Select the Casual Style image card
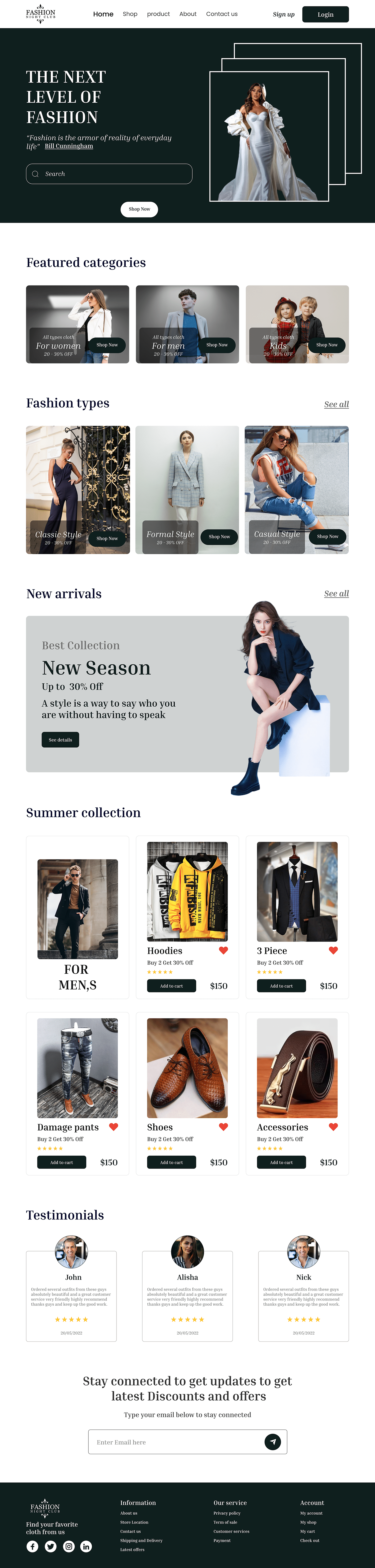The width and height of the screenshot is (375, 1568). tap(297, 490)
